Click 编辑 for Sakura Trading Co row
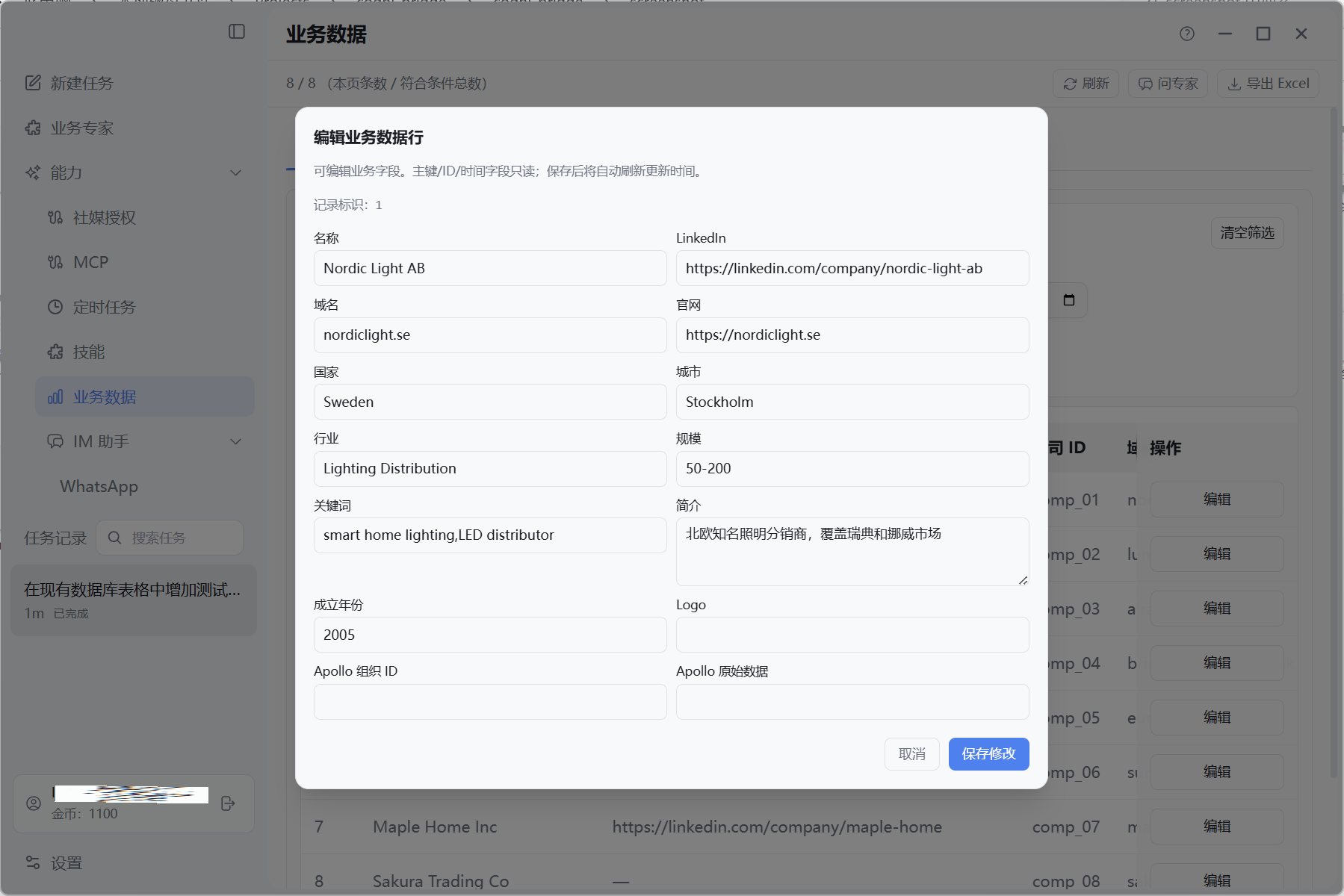The width and height of the screenshot is (1344, 896). (x=1217, y=880)
